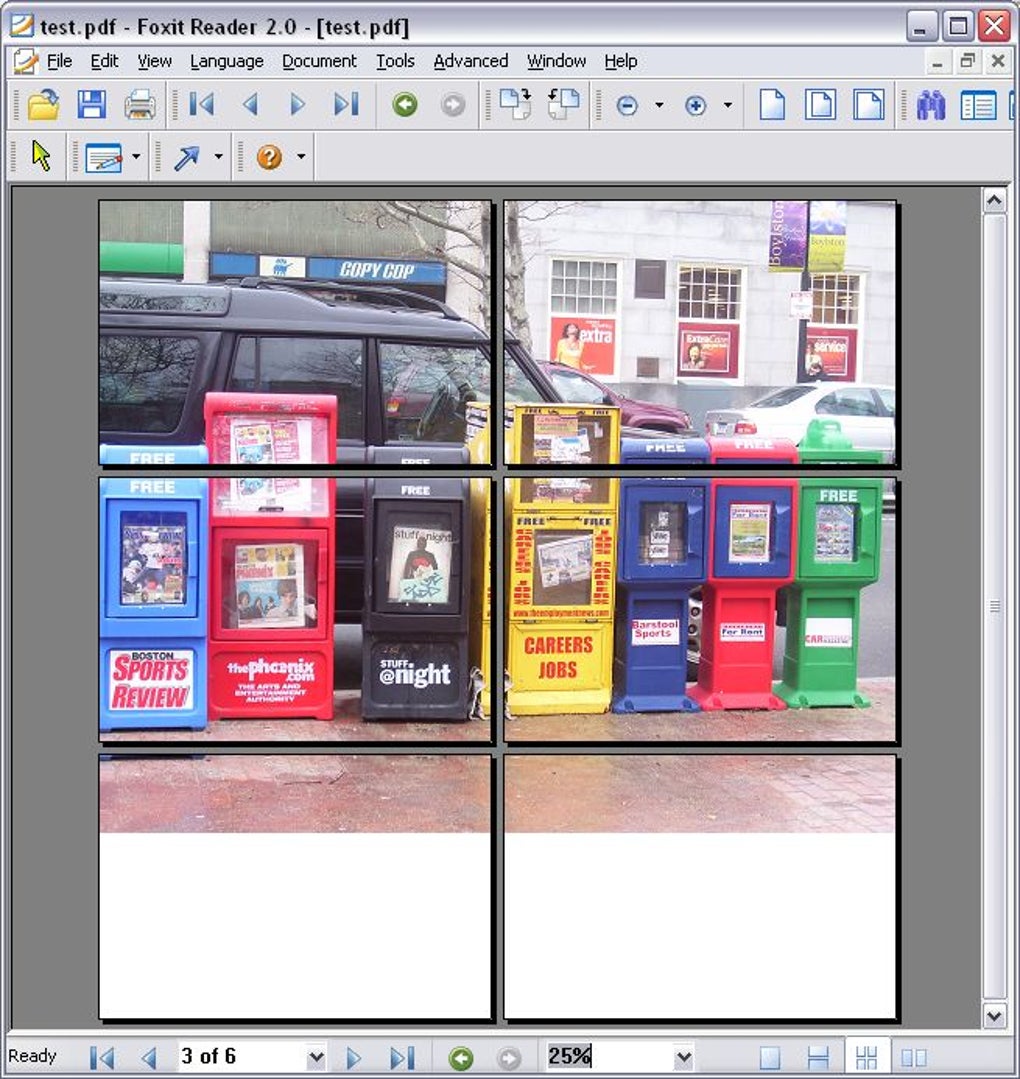Image resolution: width=1020 pixels, height=1079 pixels.
Task: Switch to facing pages layout mode
Action: pyautogui.click(x=914, y=1057)
